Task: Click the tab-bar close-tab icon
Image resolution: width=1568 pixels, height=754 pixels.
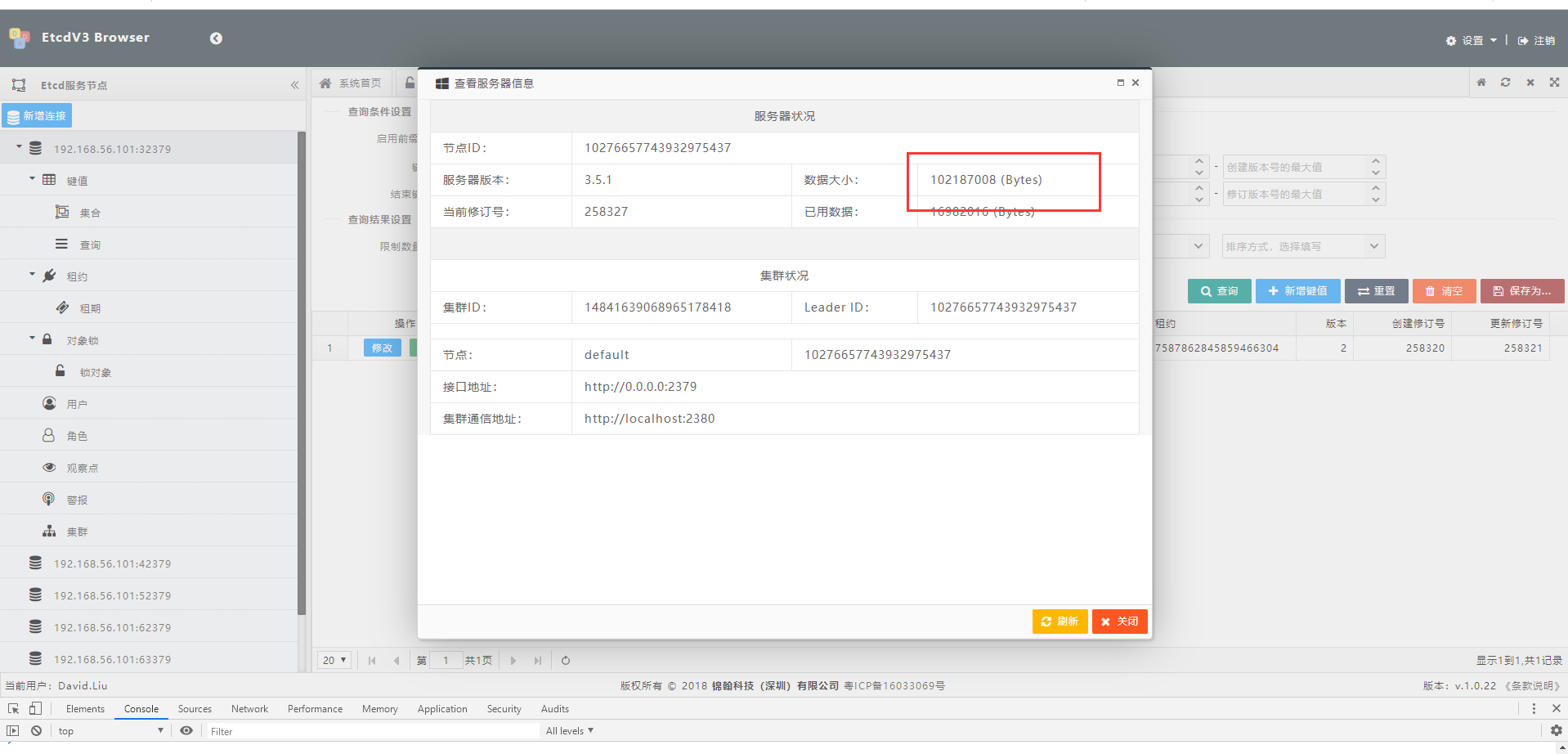Action: pyautogui.click(x=1530, y=83)
